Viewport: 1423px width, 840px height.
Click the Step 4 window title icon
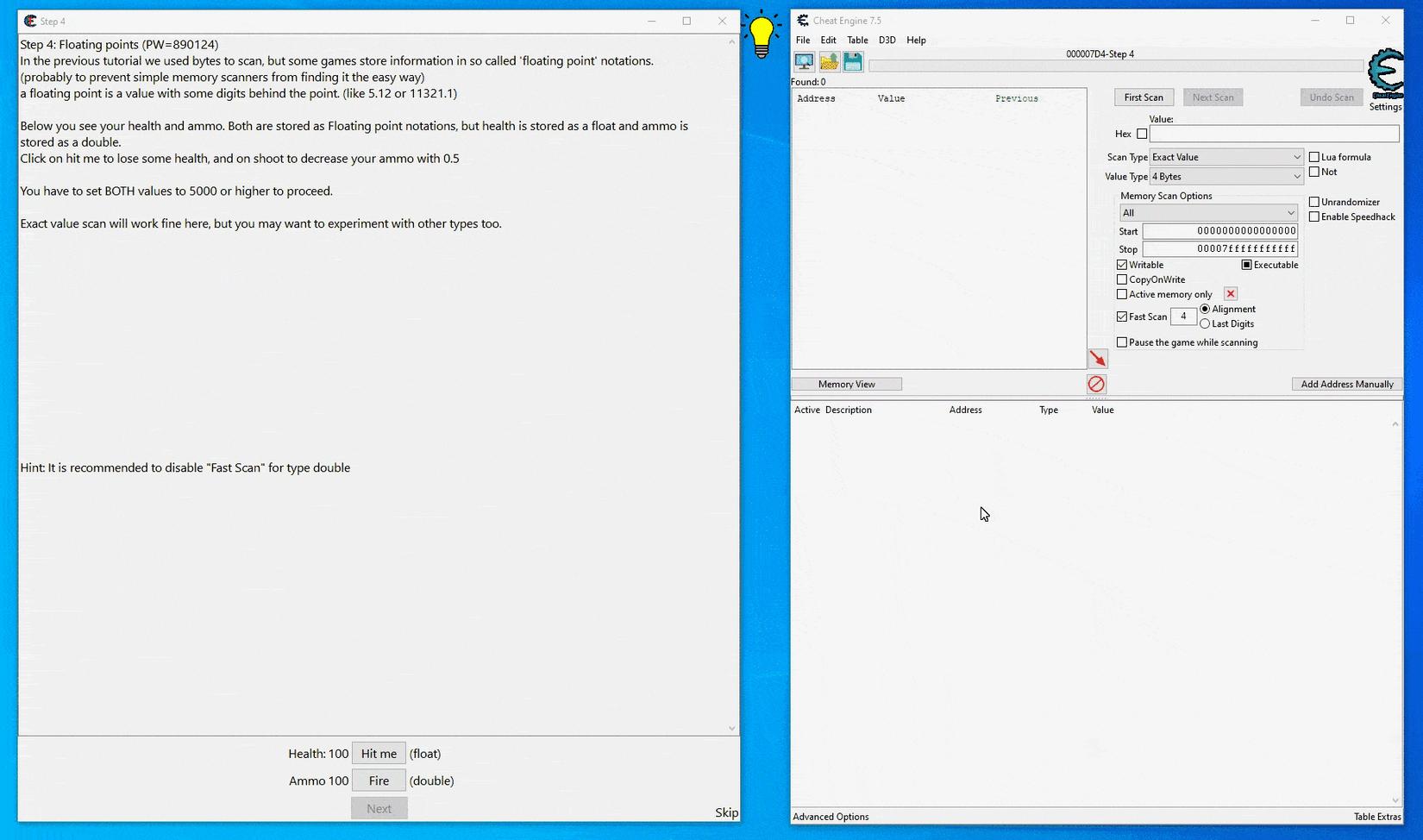(30, 21)
